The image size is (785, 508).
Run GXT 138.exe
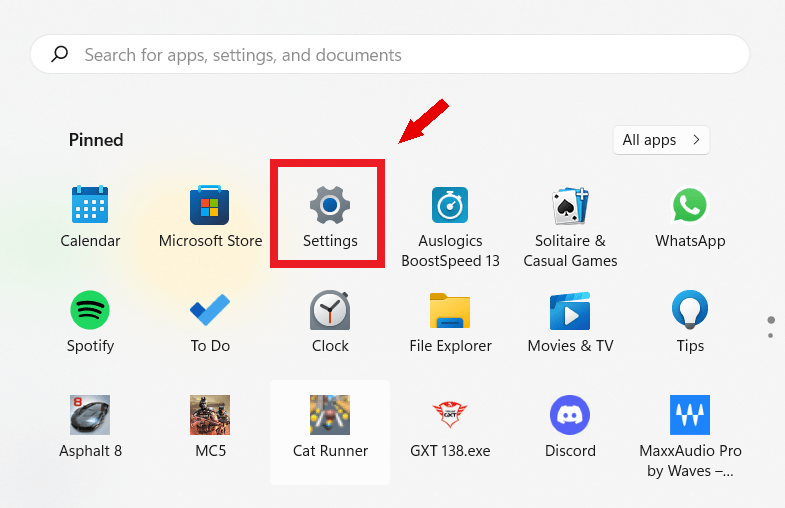tap(450, 427)
